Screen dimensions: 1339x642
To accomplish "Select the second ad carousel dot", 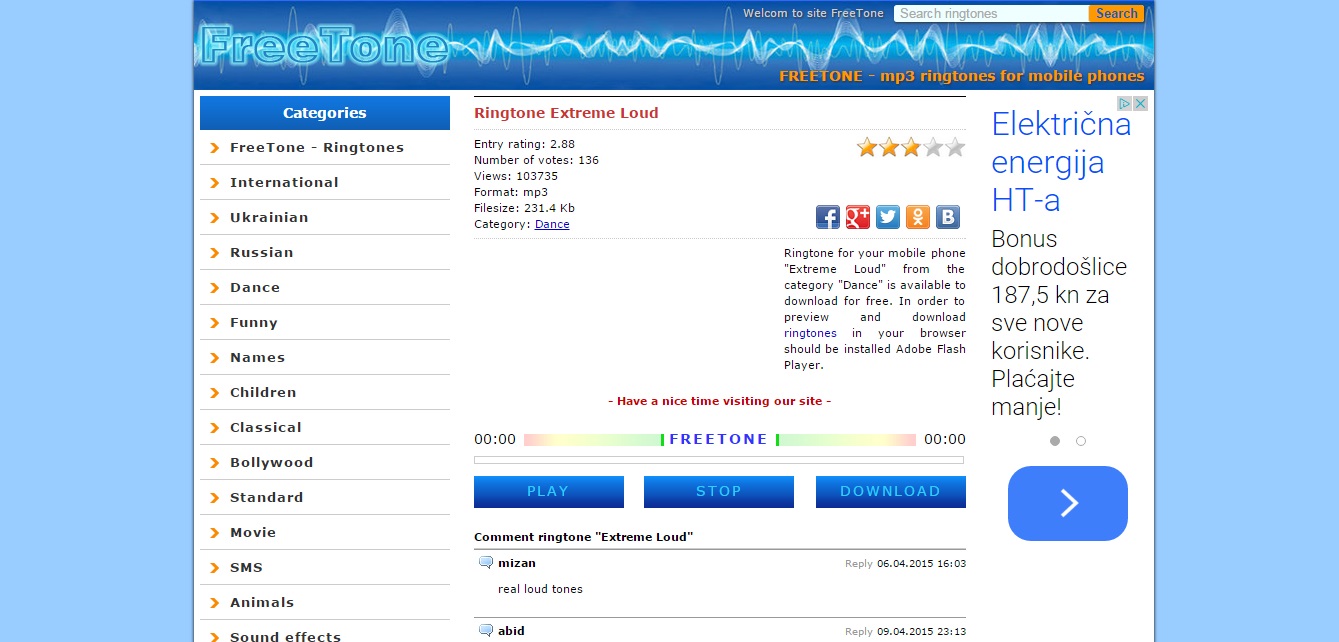I will (x=1081, y=441).
